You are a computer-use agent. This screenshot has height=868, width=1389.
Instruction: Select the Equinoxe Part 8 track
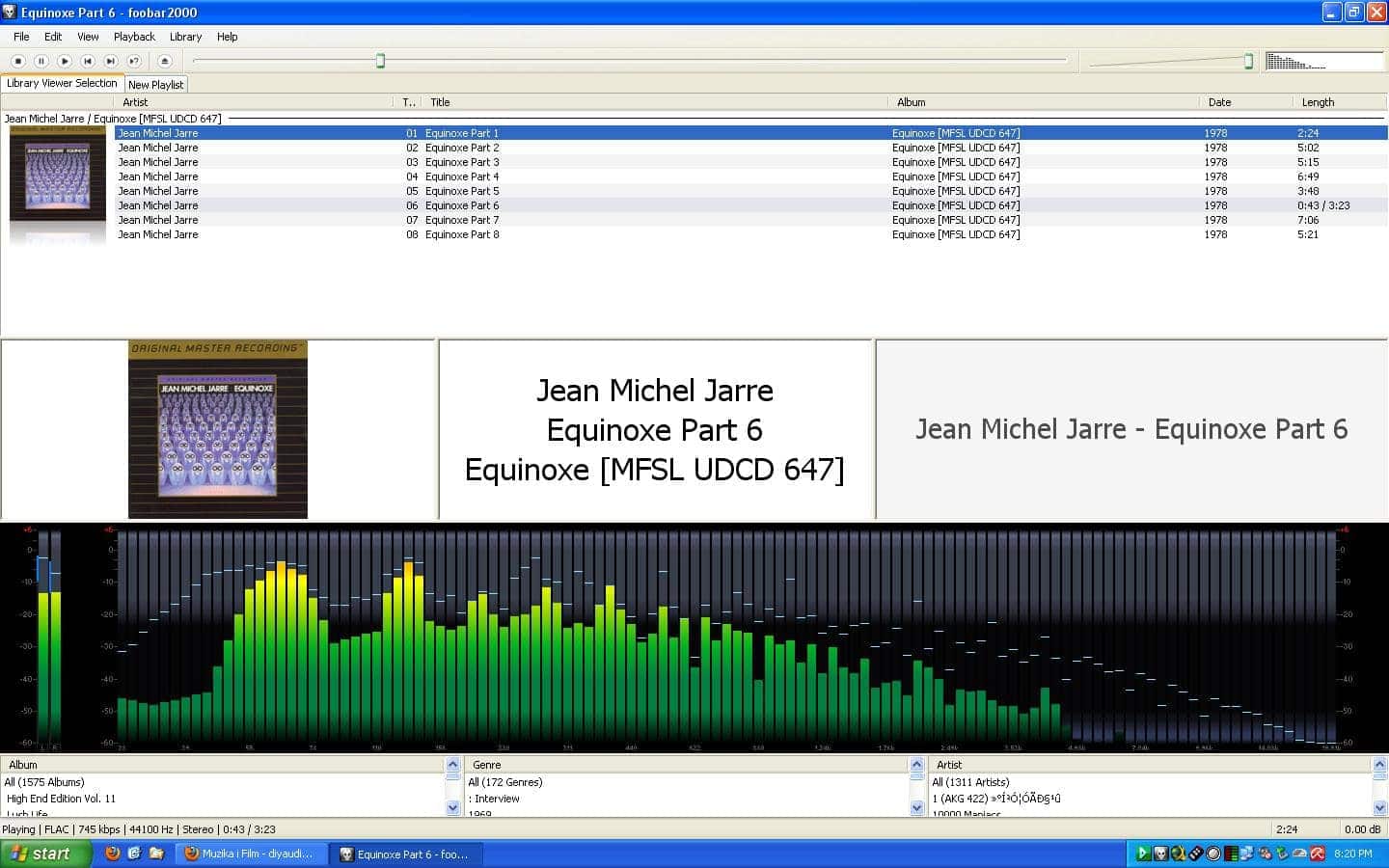[x=750, y=234]
